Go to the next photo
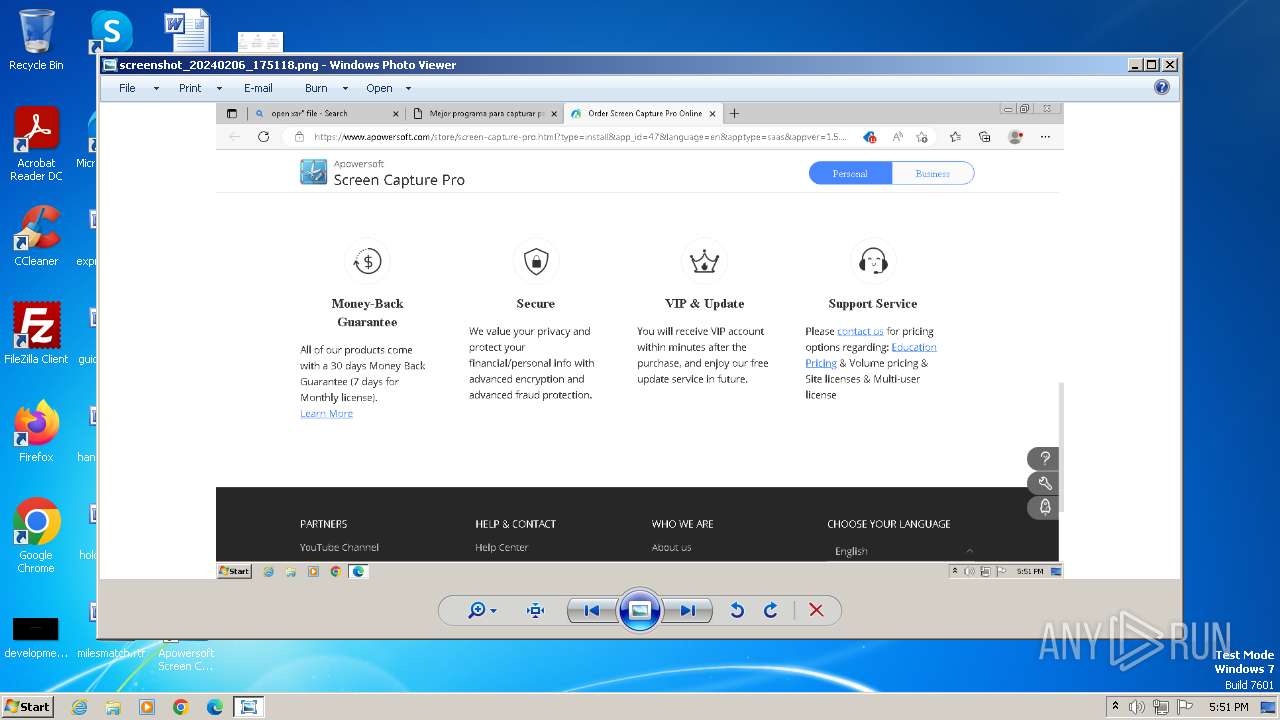Viewport: 1280px width, 720px height. pos(688,611)
